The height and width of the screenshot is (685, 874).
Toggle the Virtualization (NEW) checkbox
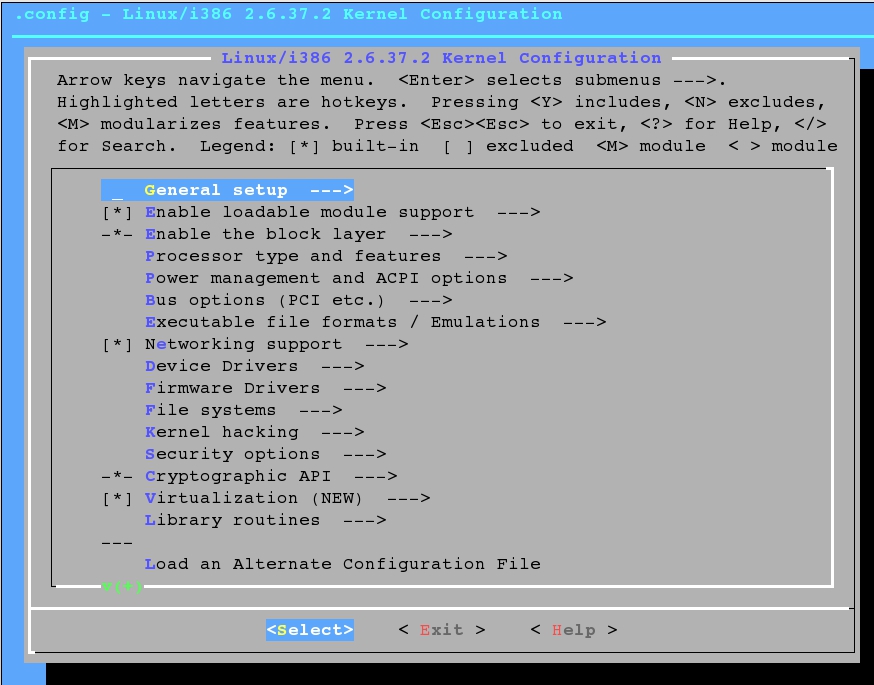pyautogui.click(x=117, y=498)
